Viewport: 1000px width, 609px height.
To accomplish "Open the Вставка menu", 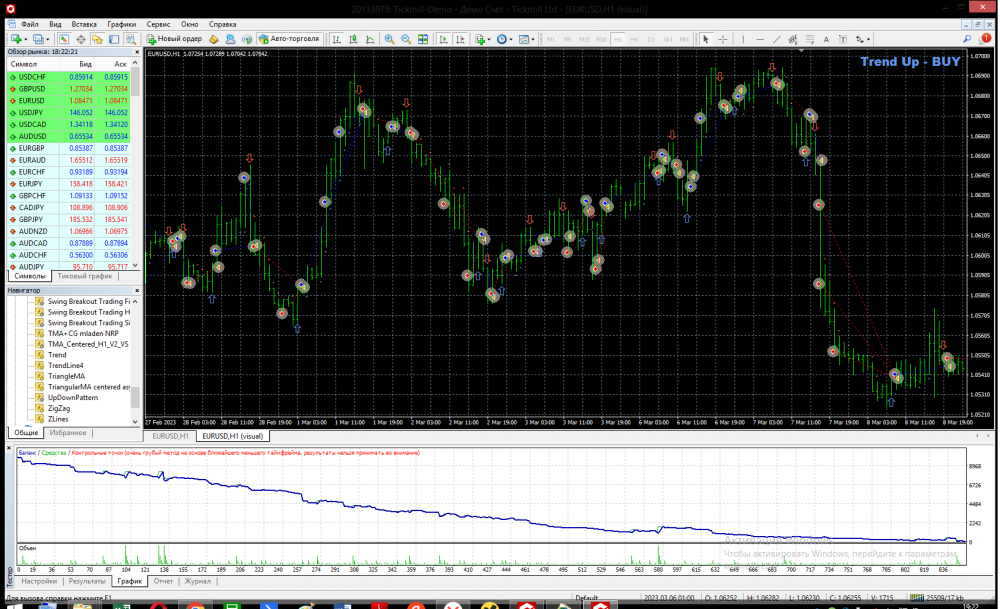I will click(84, 24).
